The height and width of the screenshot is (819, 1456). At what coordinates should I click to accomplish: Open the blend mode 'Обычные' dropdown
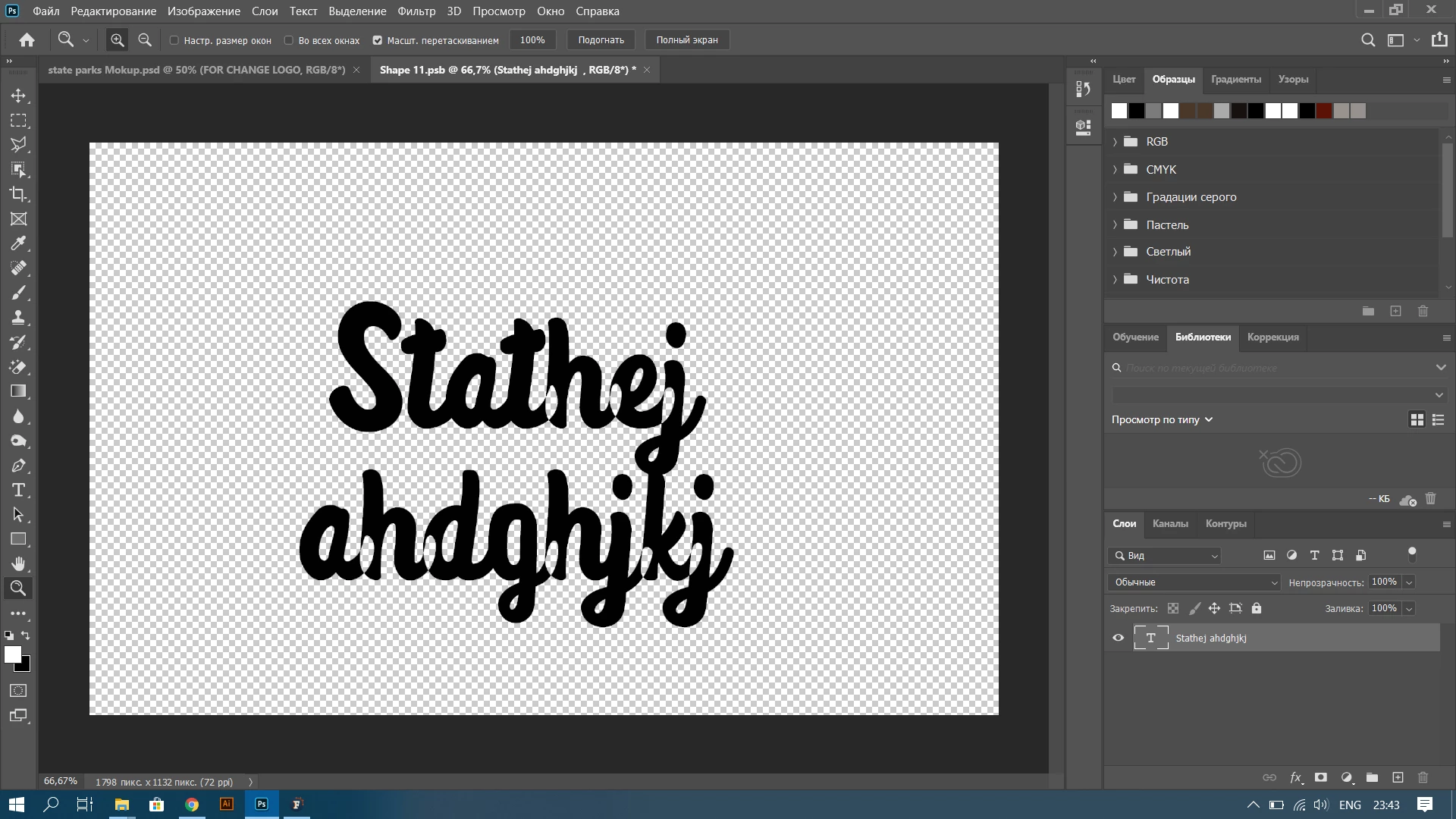click(x=1193, y=582)
